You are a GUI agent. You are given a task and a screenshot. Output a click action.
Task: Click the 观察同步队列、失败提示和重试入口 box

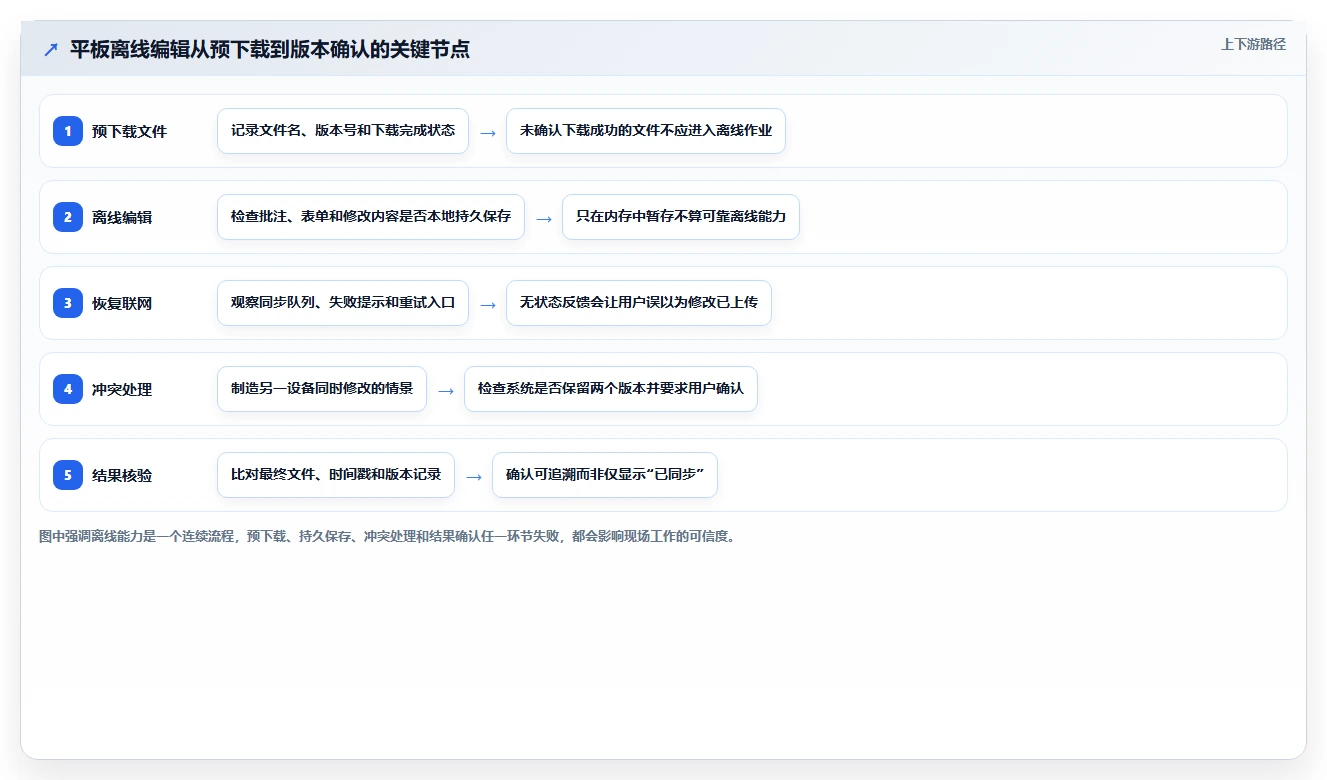pyautogui.click(x=343, y=303)
